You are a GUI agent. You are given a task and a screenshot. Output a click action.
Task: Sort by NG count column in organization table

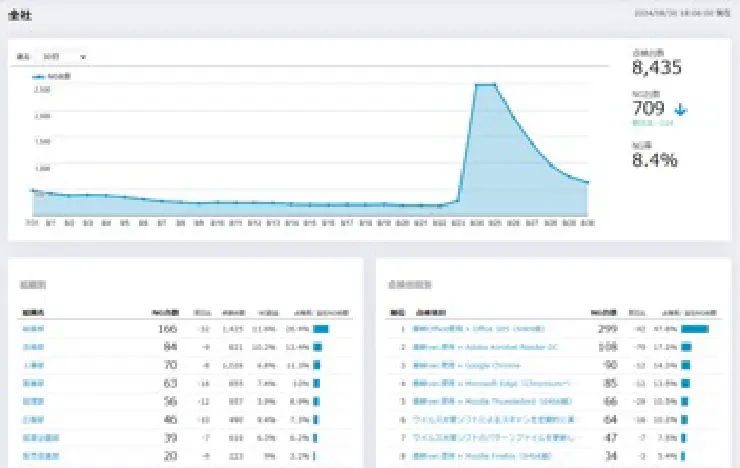(164, 312)
